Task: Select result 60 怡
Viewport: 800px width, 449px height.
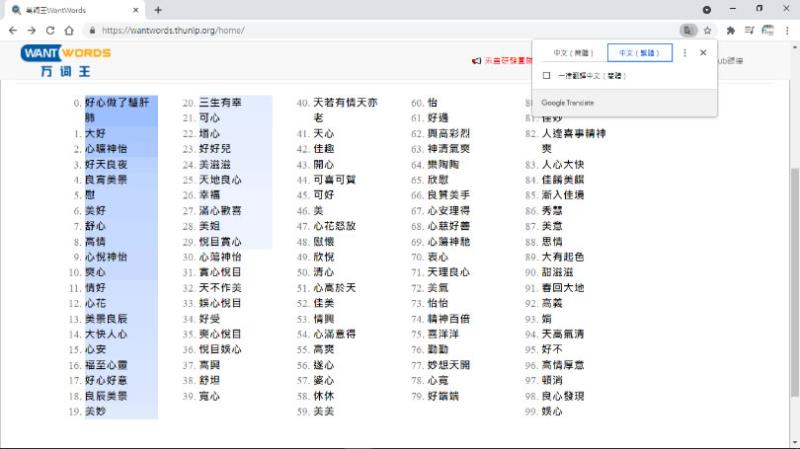Action: pos(433,103)
